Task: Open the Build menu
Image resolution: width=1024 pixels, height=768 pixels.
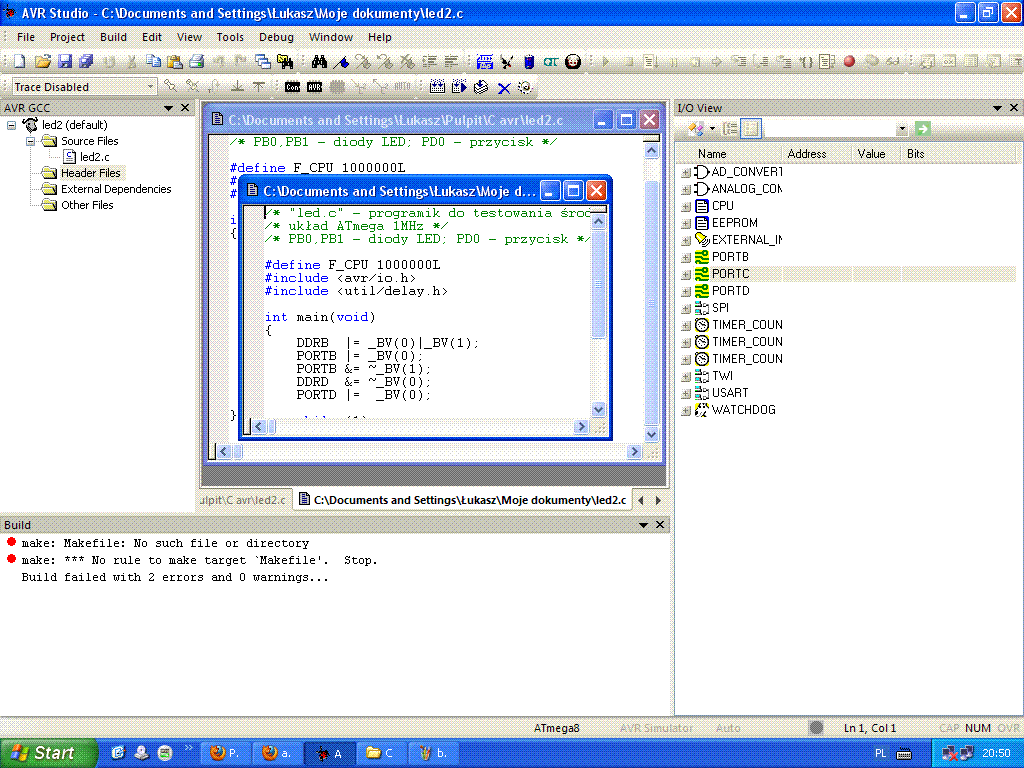Action: pyautogui.click(x=113, y=37)
